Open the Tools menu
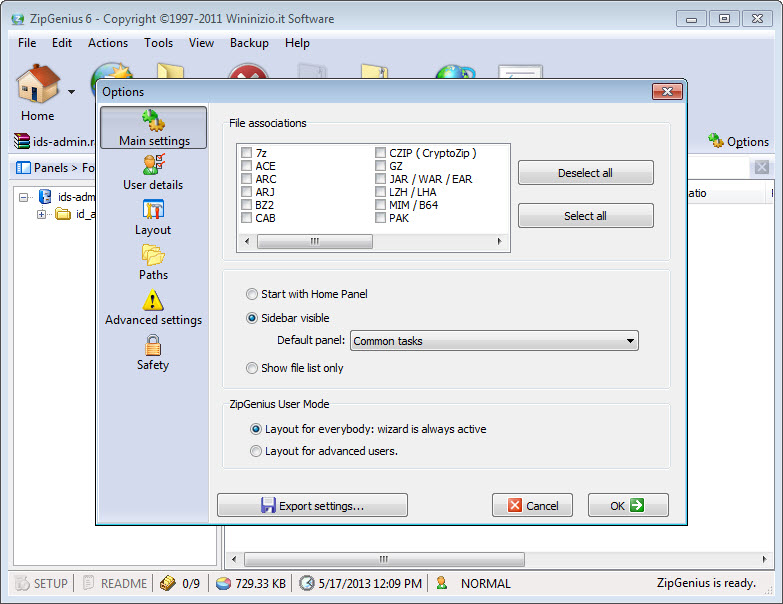This screenshot has width=783, height=604. pos(158,43)
